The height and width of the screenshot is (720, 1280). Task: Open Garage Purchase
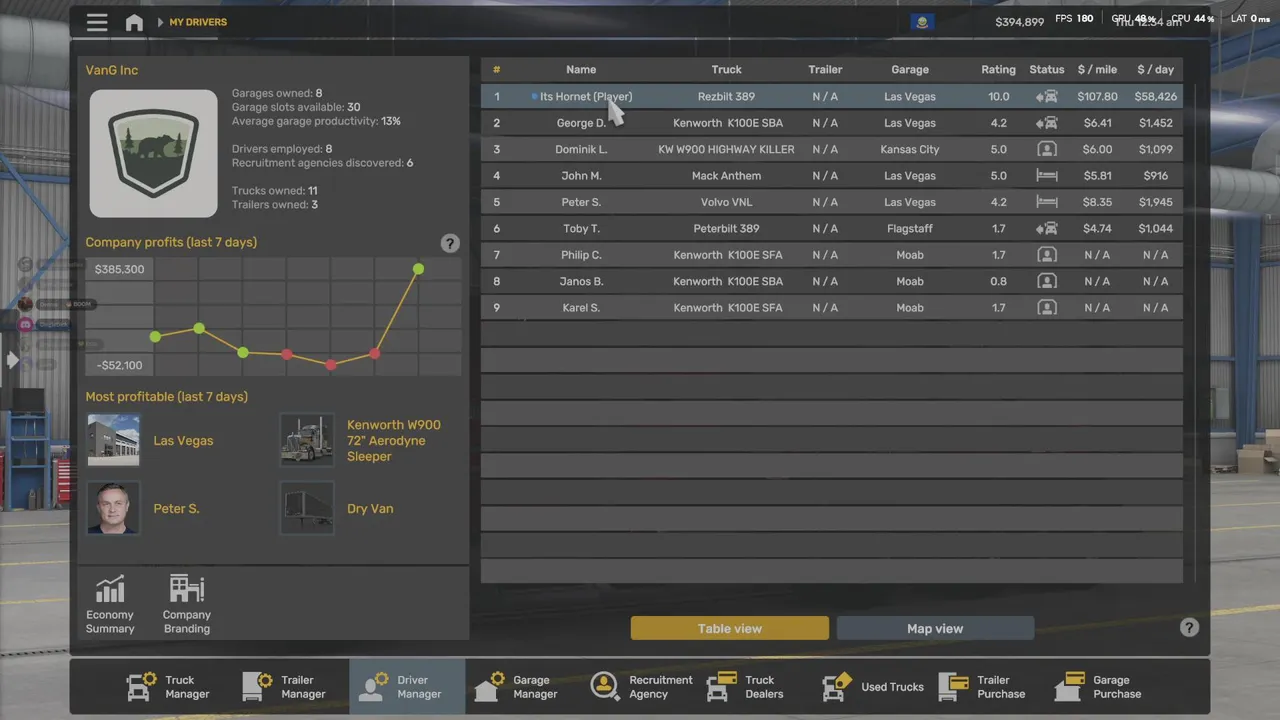click(1098, 686)
